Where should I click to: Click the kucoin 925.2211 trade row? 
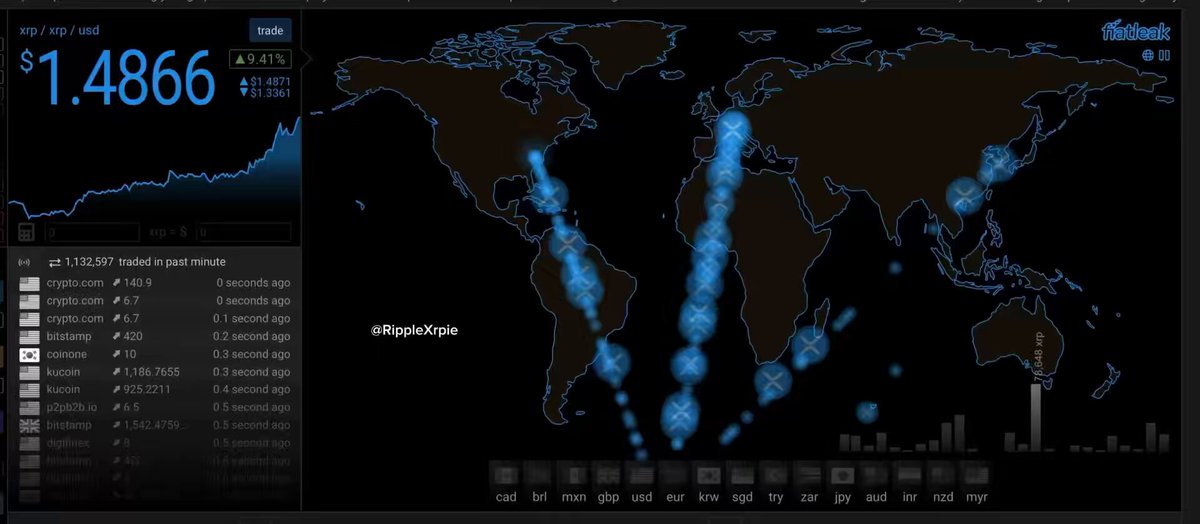[155, 389]
